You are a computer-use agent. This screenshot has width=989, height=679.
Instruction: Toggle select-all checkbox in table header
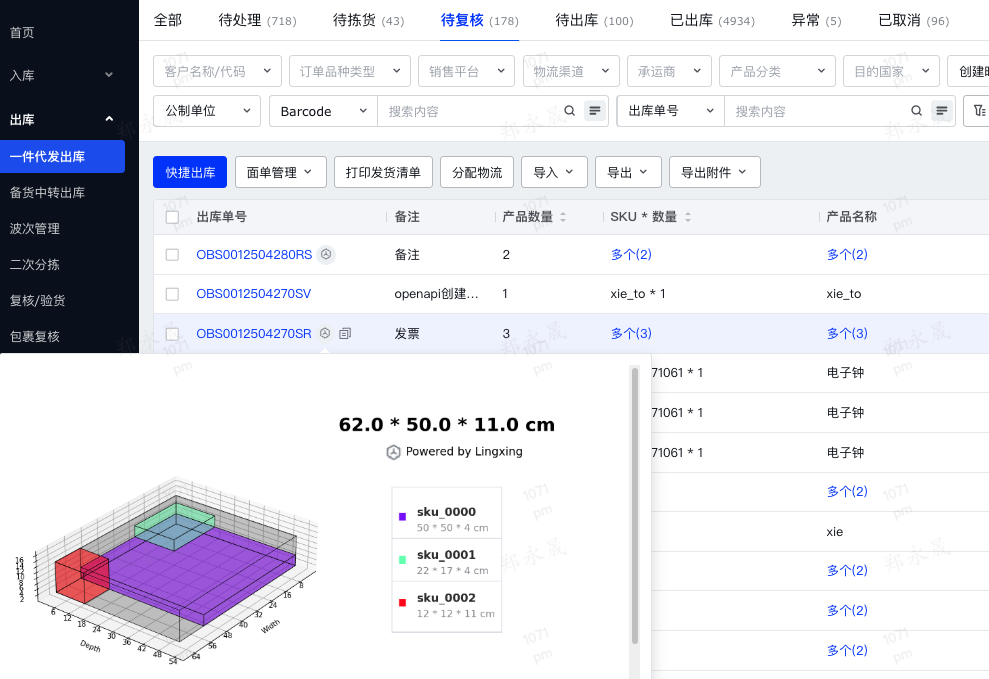[x=172, y=217]
